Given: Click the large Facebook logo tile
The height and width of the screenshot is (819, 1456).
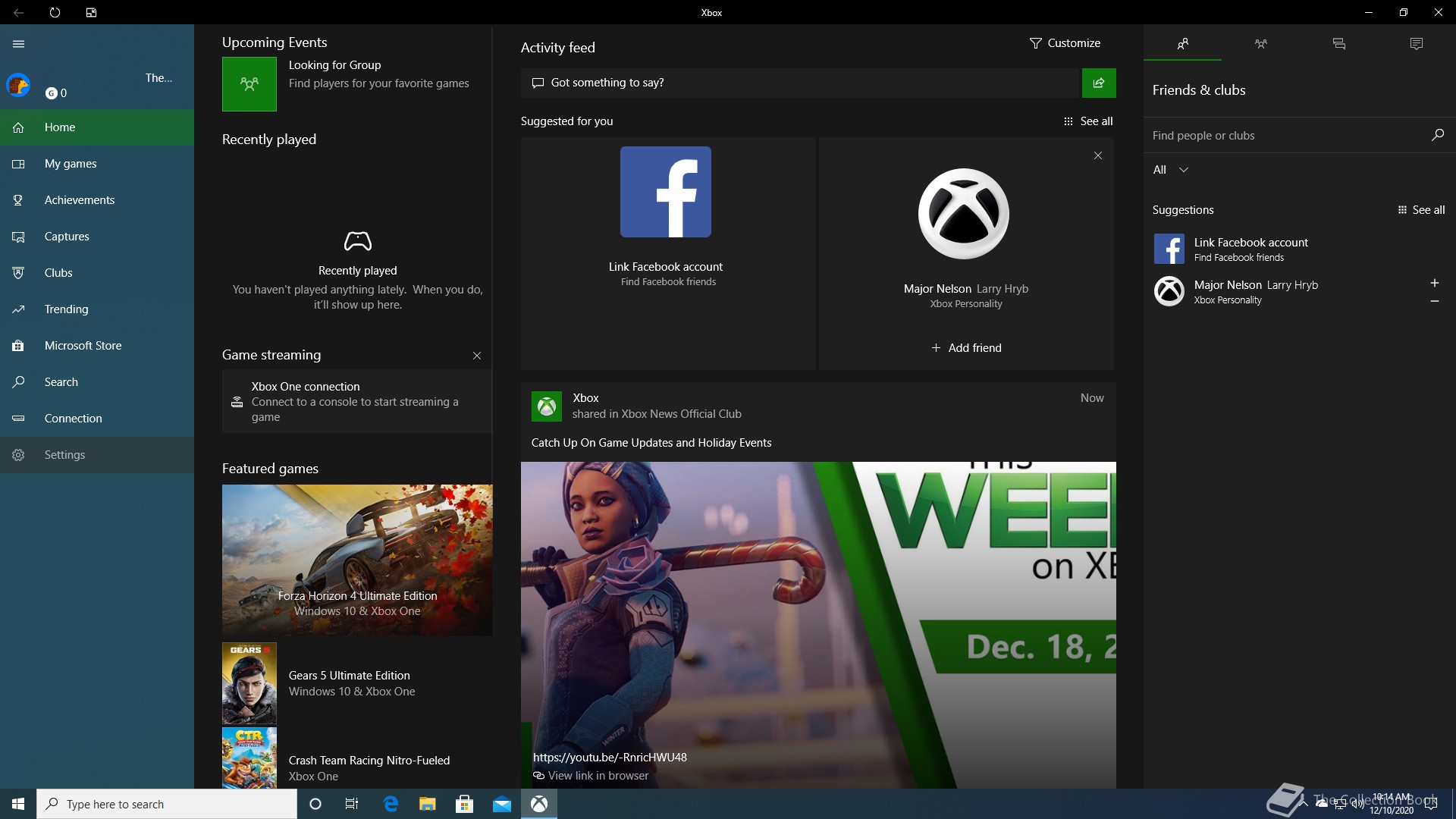Looking at the screenshot, I should [x=666, y=192].
